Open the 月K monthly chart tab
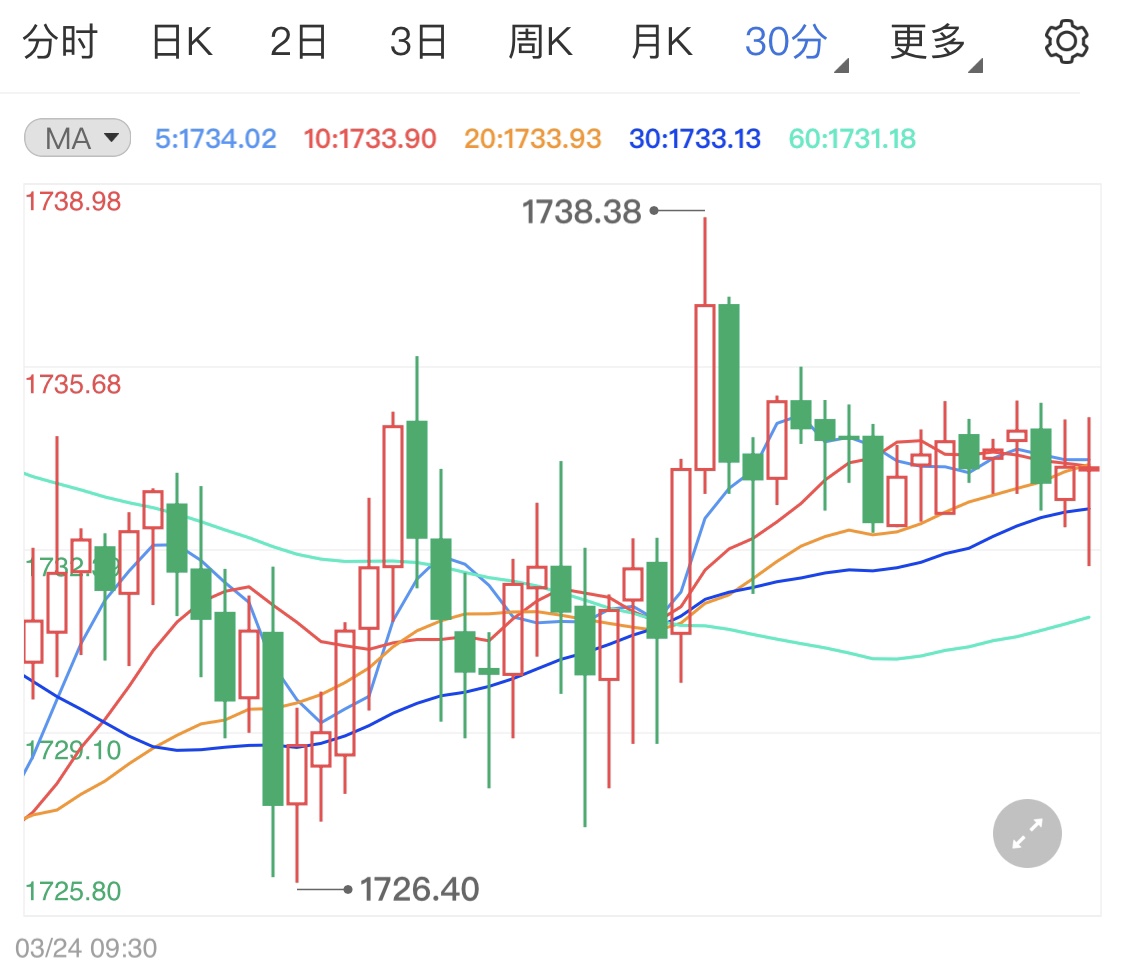Screen dimensions: 1125x974 pyautogui.click(x=662, y=42)
